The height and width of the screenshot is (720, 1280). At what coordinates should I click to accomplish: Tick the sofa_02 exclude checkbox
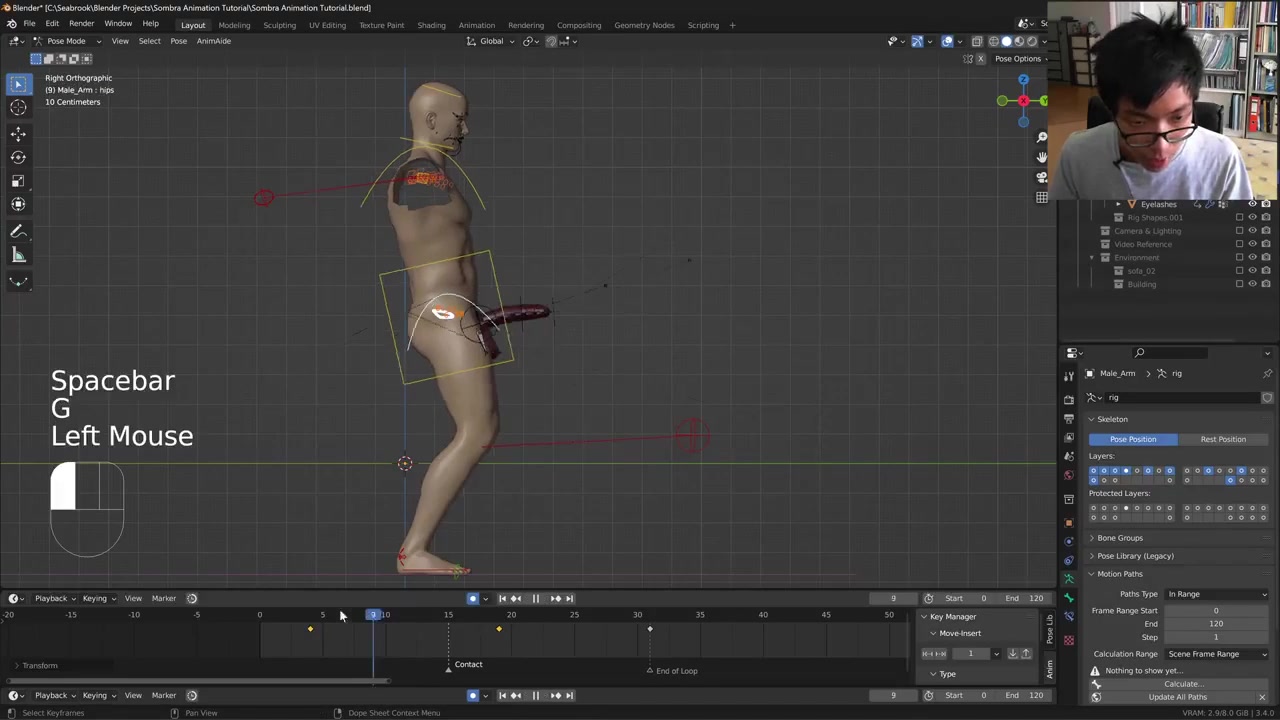point(1239,271)
